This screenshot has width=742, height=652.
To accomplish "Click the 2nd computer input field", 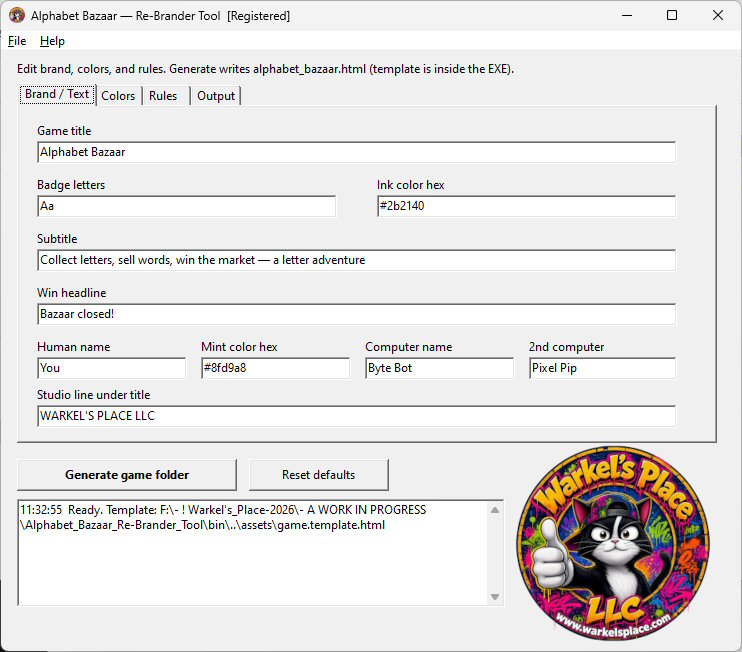I will click(x=602, y=368).
